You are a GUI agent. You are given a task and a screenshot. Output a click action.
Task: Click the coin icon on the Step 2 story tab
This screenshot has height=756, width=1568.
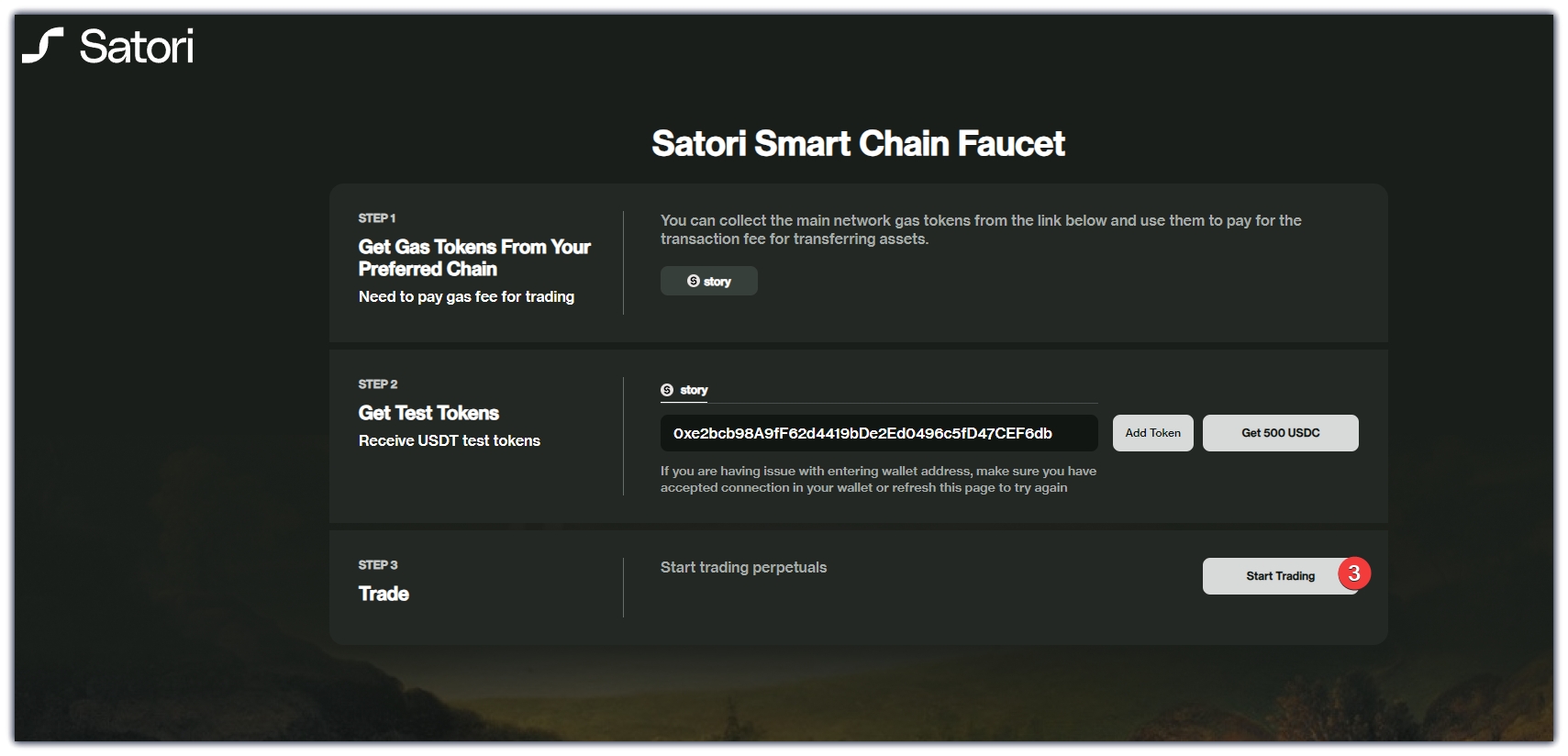(667, 390)
